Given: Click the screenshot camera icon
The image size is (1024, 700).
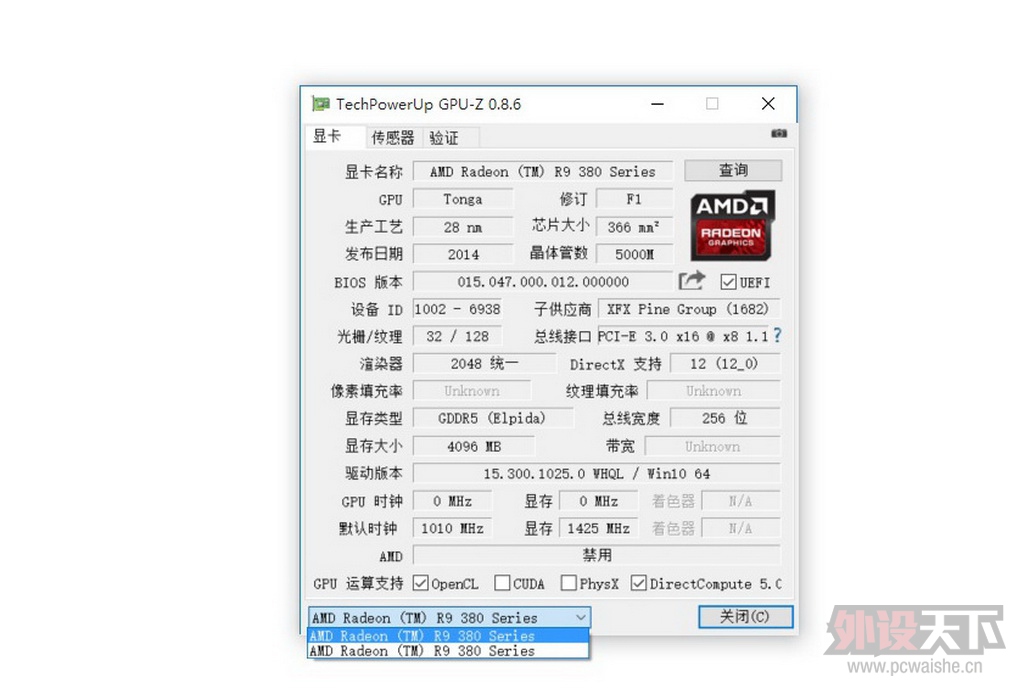Looking at the screenshot, I should [778, 133].
